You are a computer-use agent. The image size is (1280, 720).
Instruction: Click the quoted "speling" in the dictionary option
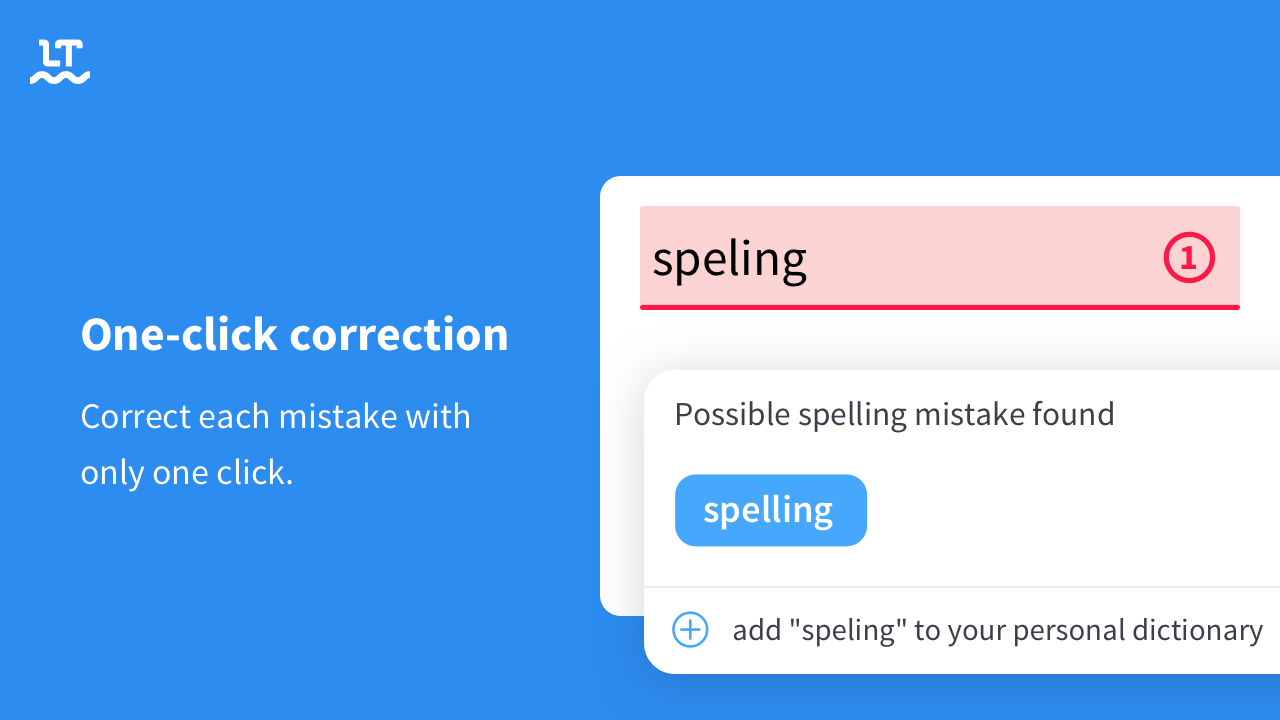tap(831, 630)
